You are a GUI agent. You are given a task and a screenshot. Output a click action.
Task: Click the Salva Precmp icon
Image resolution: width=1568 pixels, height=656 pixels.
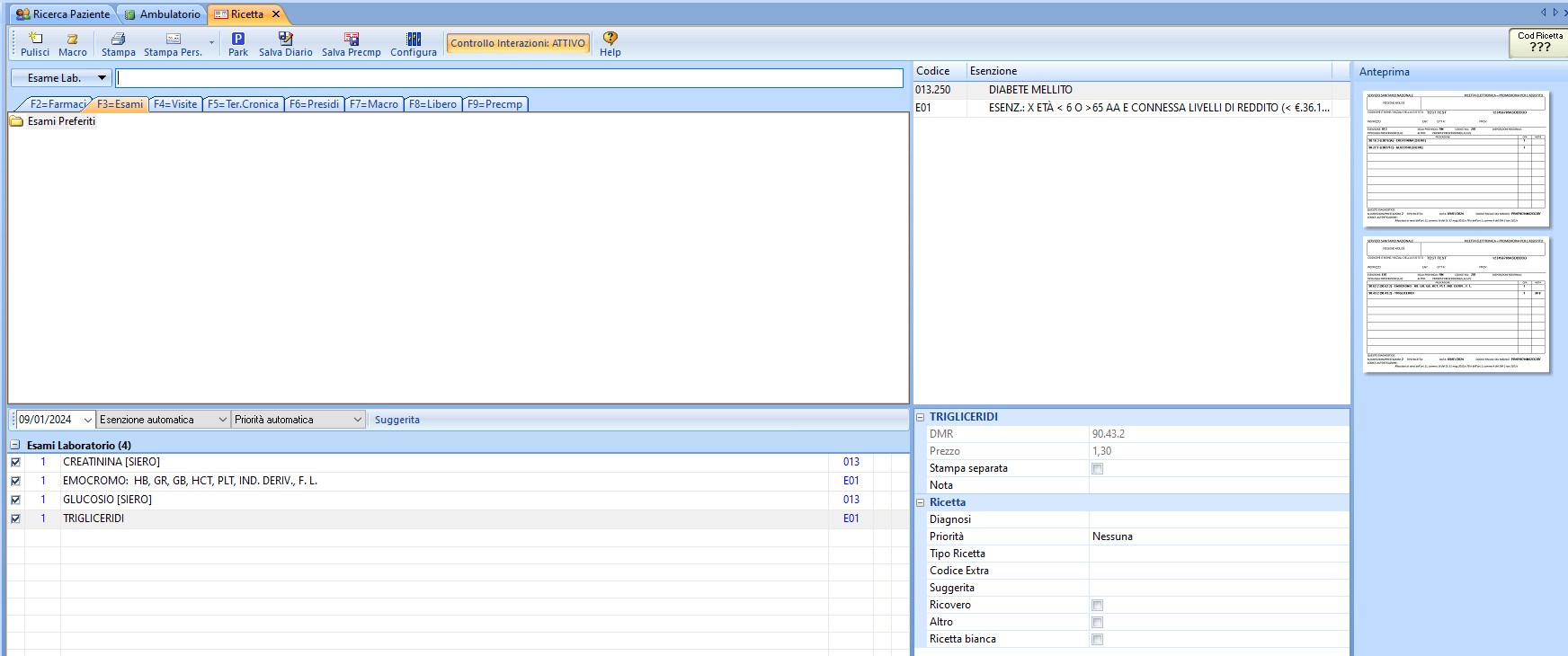pos(352,44)
